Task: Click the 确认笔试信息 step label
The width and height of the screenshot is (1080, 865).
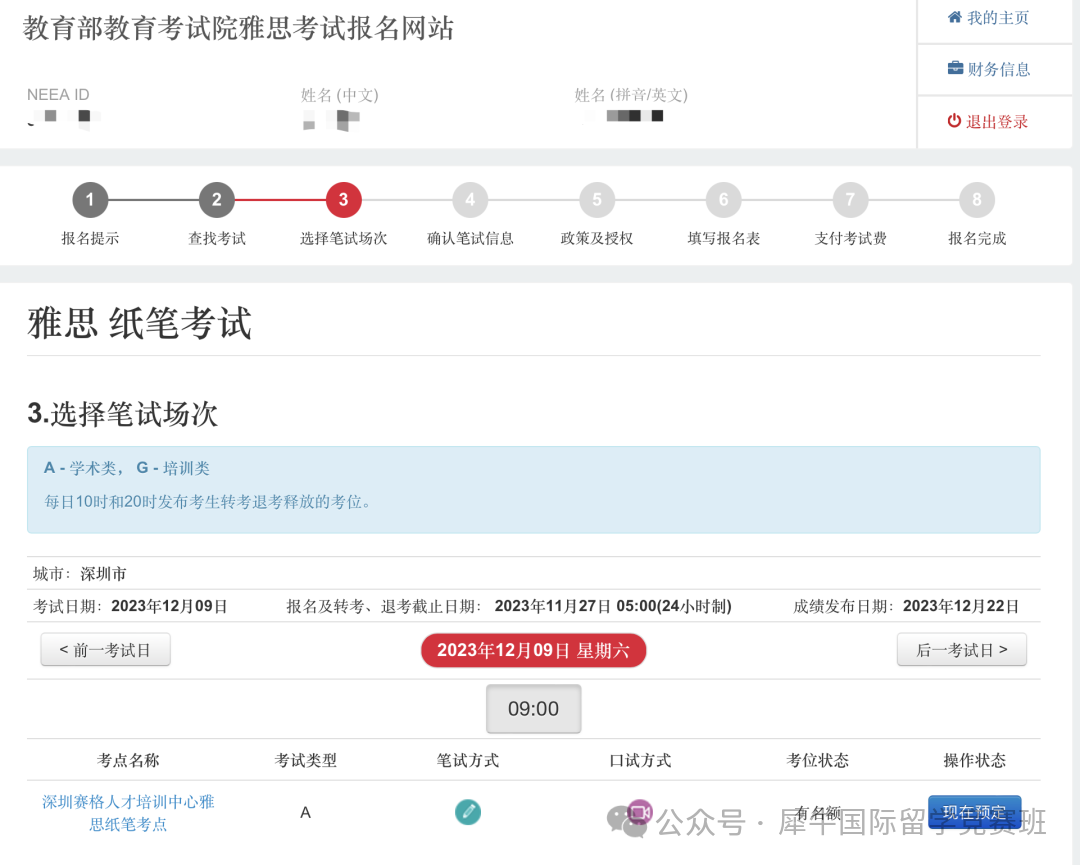Action: (x=470, y=238)
